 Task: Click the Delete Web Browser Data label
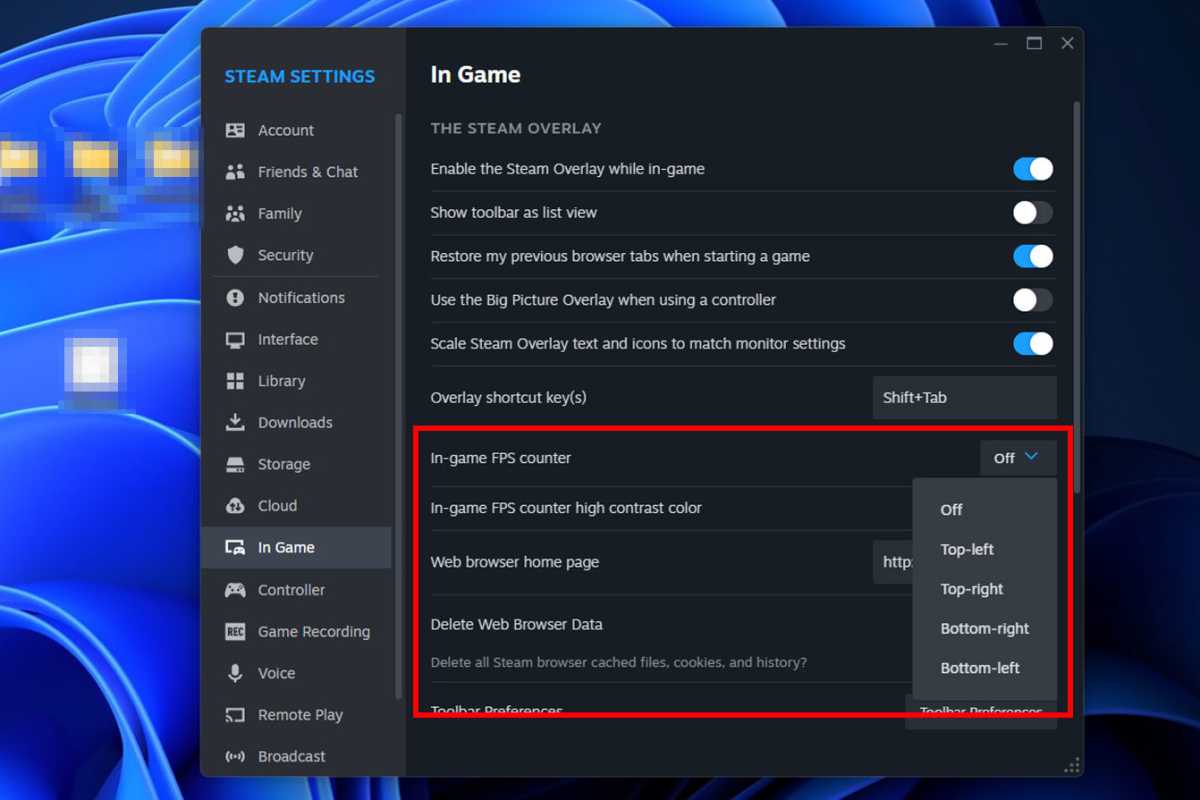tap(516, 624)
